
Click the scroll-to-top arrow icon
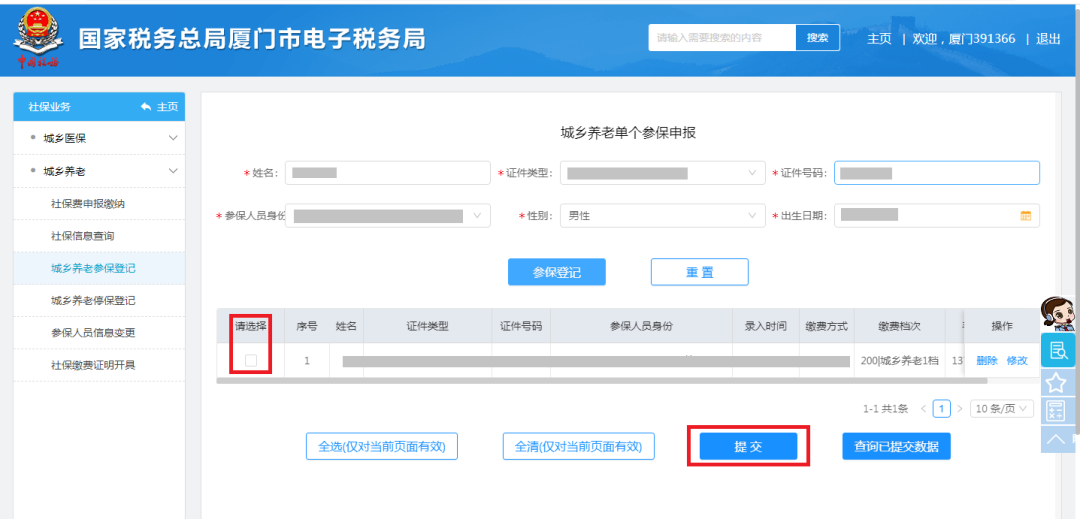click(x=1056, y=438)
